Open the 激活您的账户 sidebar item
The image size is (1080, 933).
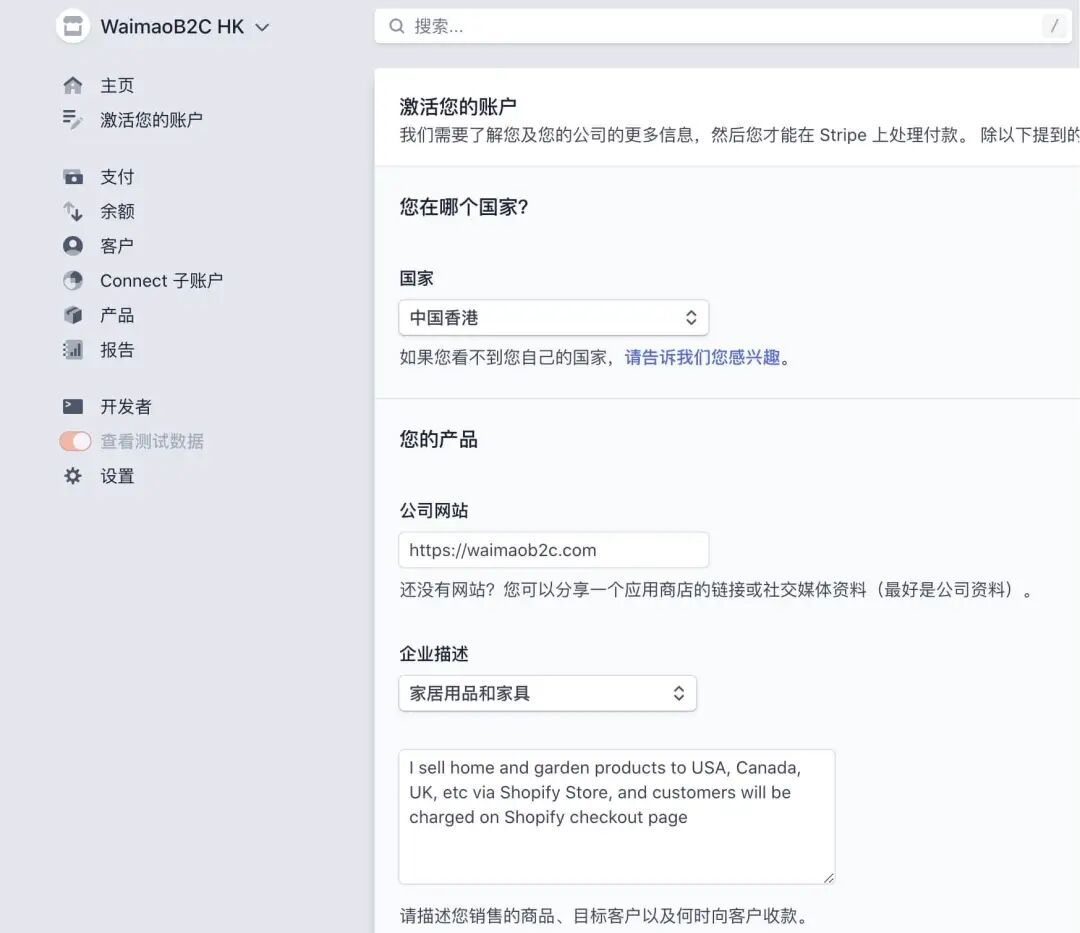152,120
